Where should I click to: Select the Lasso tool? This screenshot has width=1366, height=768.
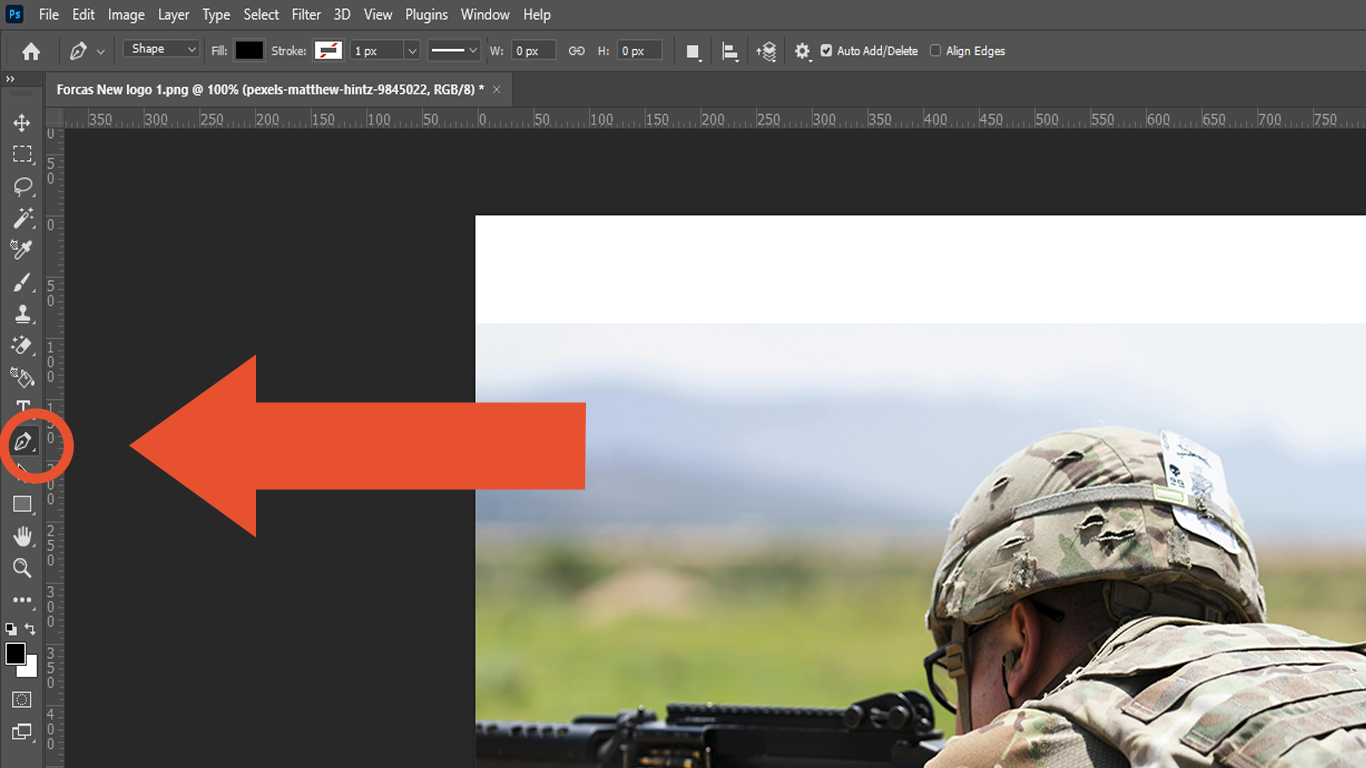[22, 187]
